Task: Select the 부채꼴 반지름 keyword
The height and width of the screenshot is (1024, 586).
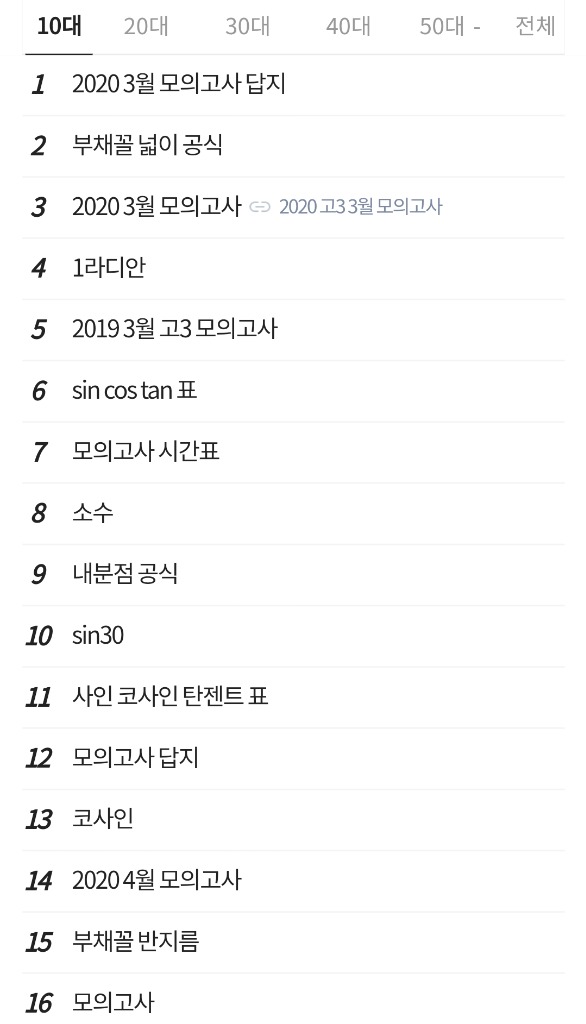Action: pyautogui.click(x=135, y=942)
